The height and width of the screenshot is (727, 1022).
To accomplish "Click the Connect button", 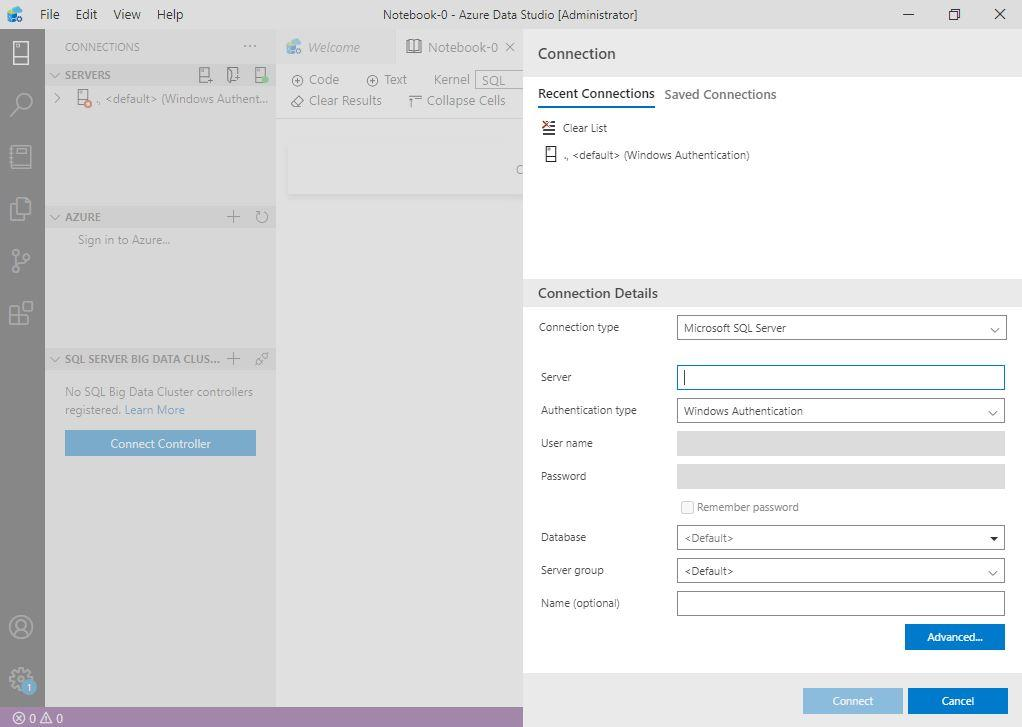I will pyautogui.click(x=853, y=701).
